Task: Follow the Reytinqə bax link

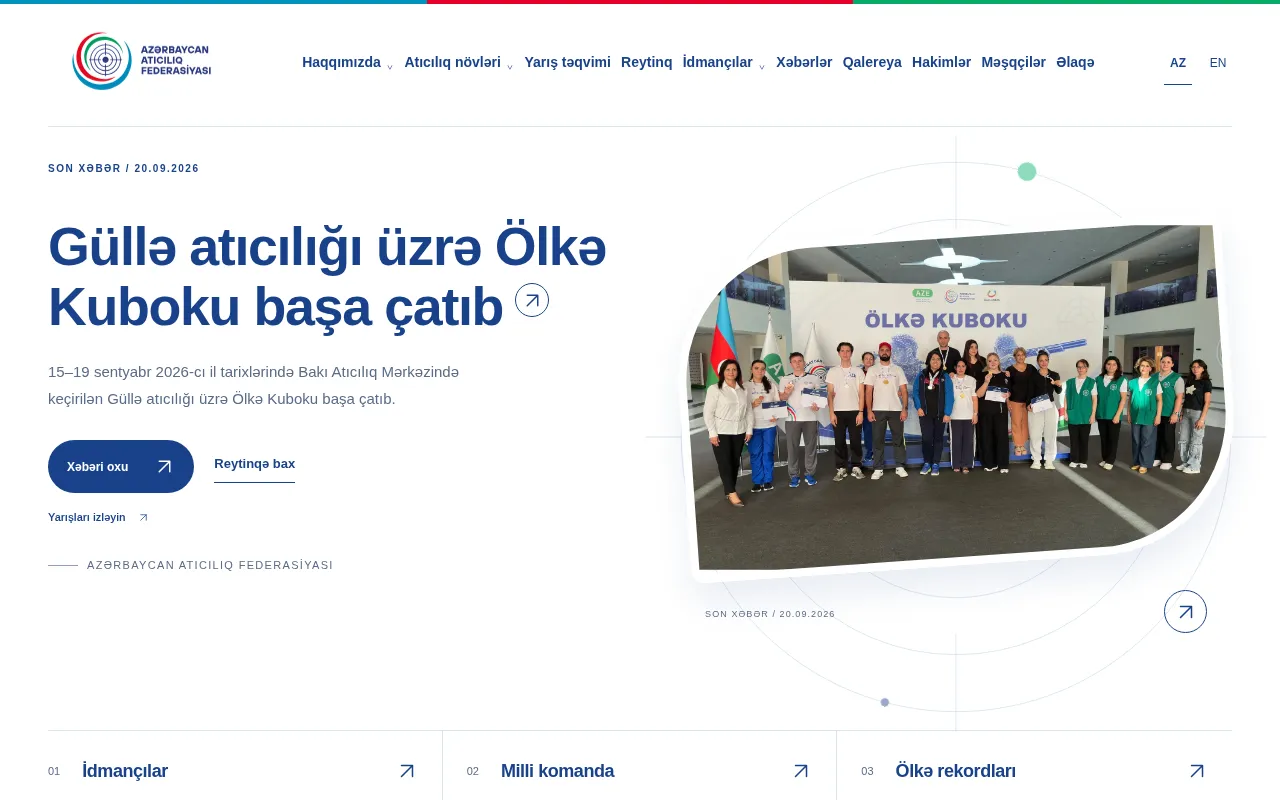Action: (x=254, y=464)
